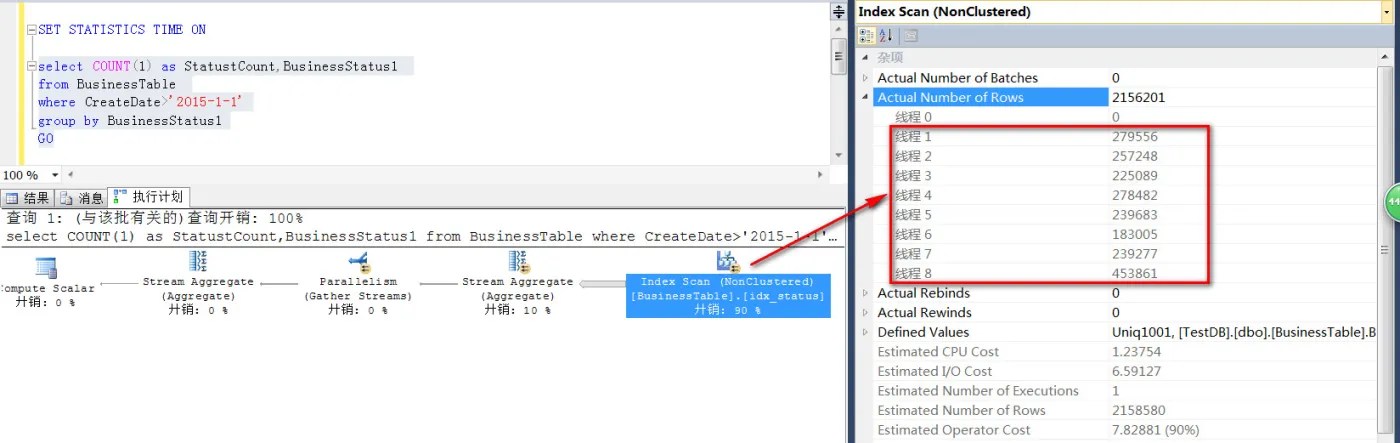
Task: Click the 查询 1 query cost header
Action: [155, 218]
